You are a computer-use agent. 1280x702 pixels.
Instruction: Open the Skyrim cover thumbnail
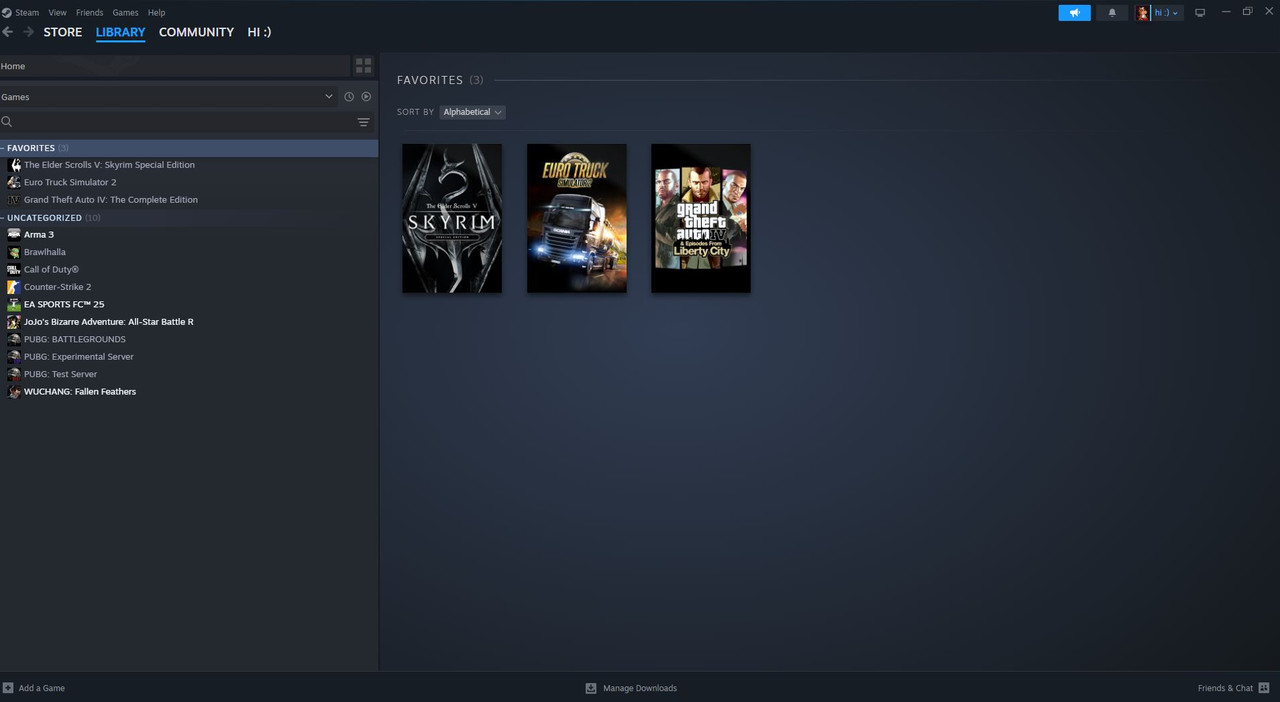[452, 218]
